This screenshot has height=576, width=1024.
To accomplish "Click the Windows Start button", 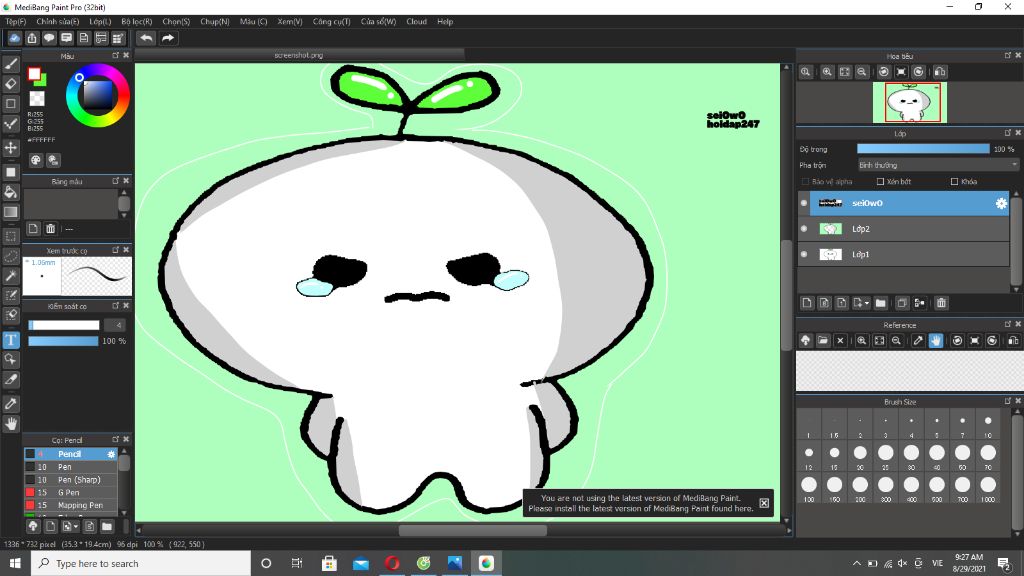I will [15, 563].
